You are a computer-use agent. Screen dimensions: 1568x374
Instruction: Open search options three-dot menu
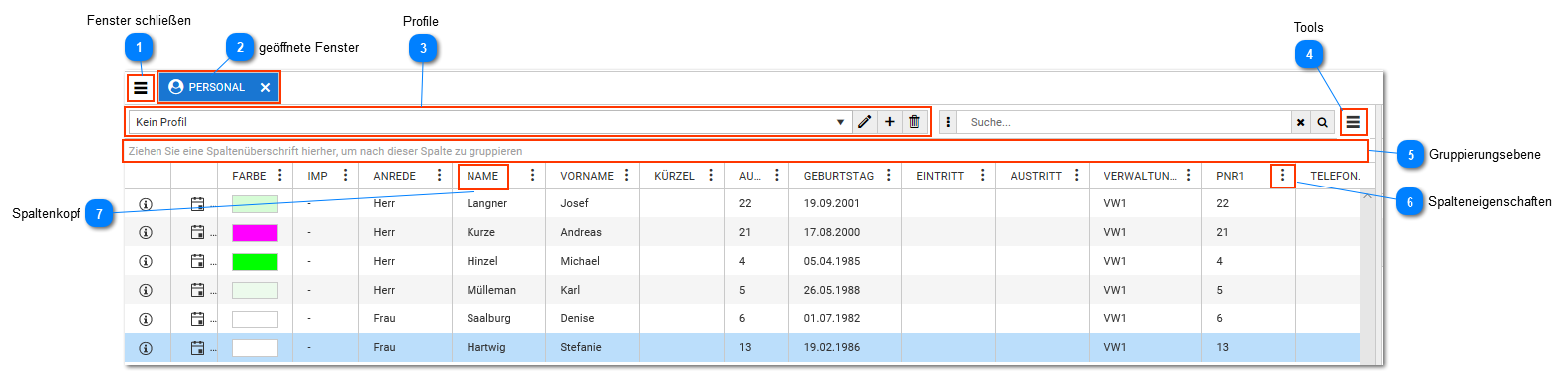(948, 122)
